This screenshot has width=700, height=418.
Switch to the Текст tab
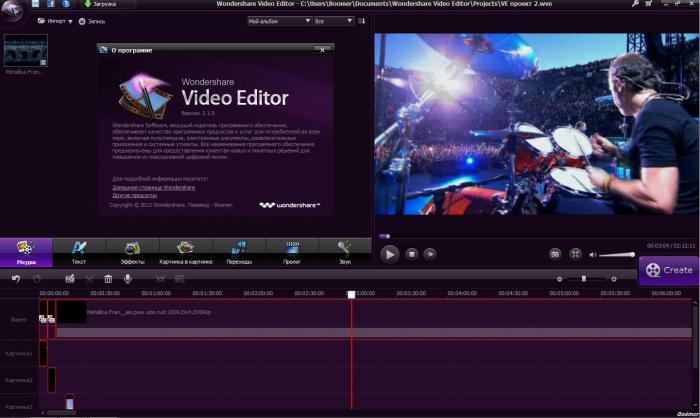click(79, 253)
